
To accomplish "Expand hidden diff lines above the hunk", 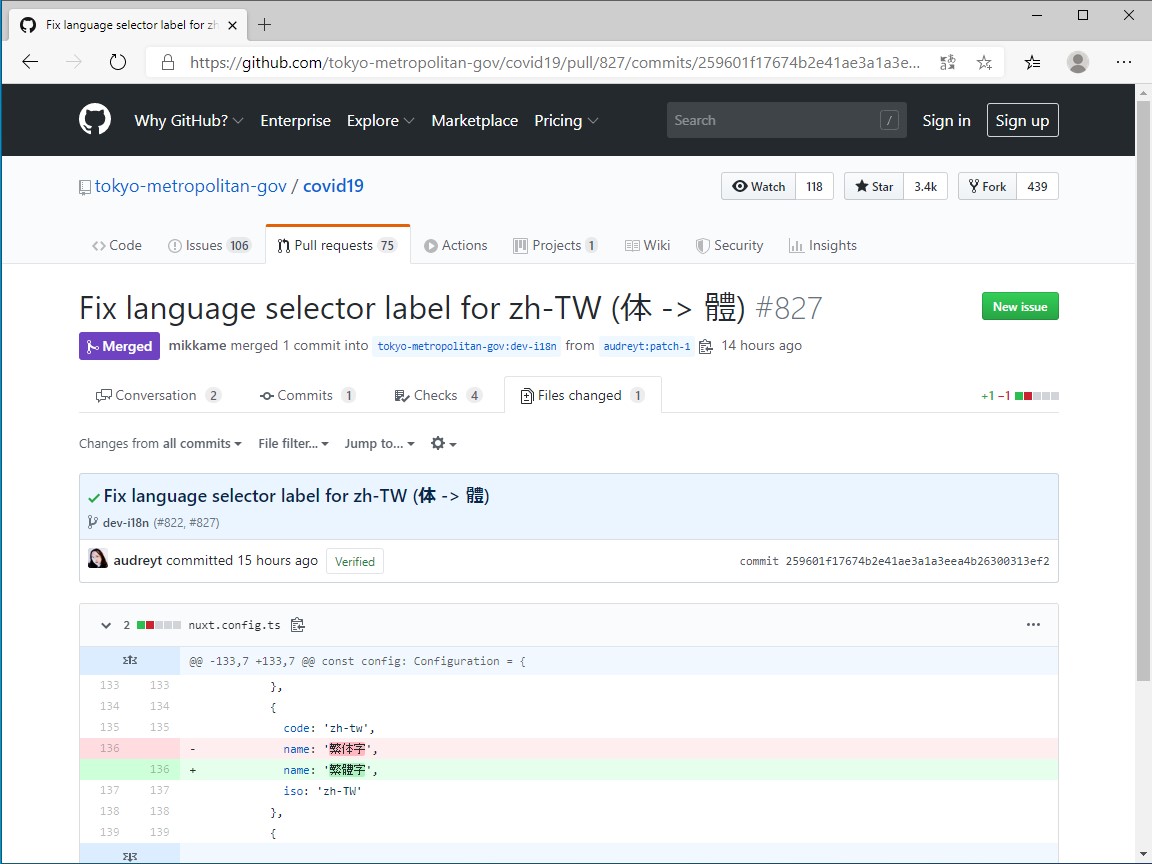I will pos(129,660).
